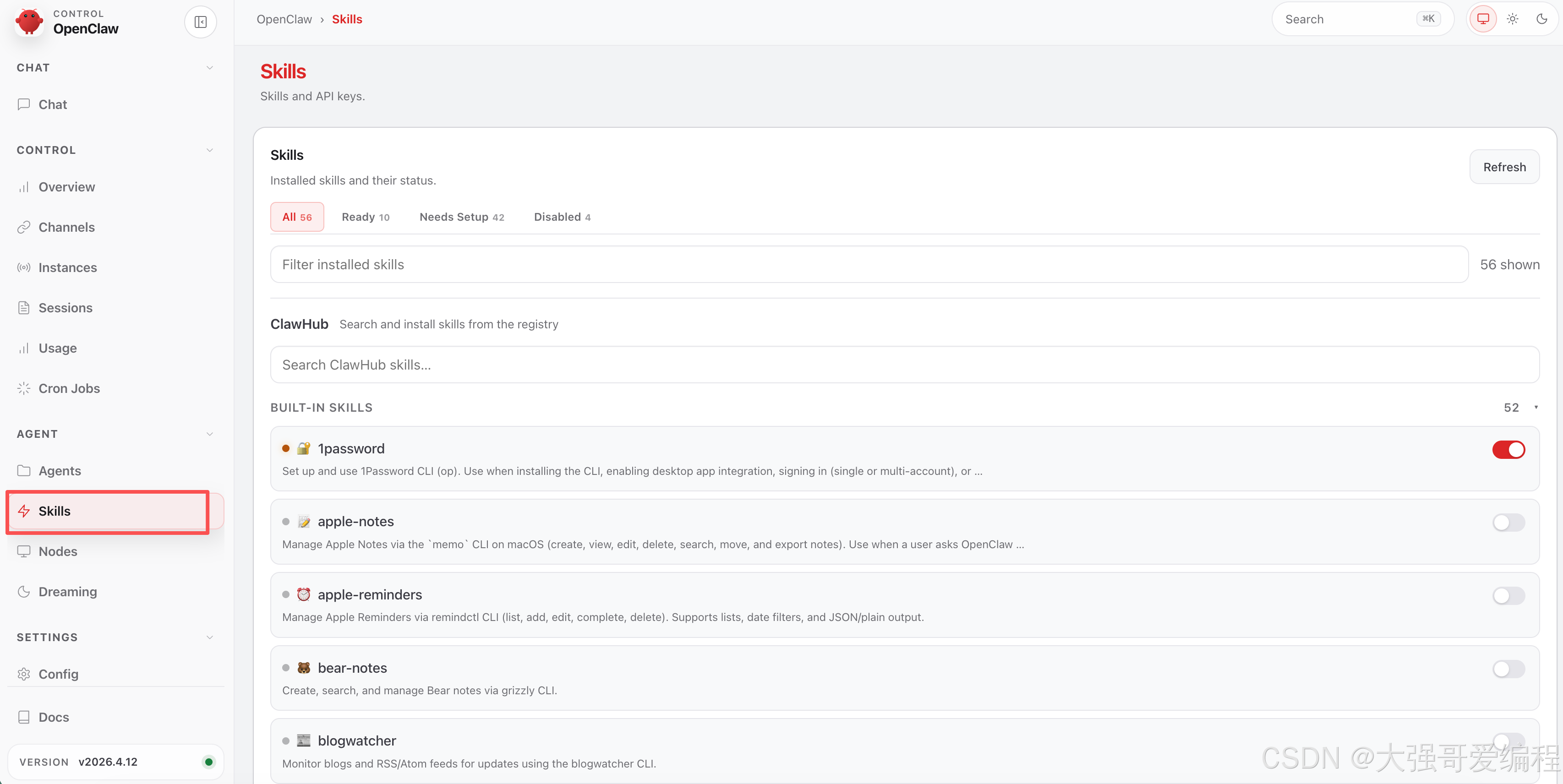1563x784 pixels.
Task: Collapse the sidebar with the panel icon
Action: (x=200, y=22)
